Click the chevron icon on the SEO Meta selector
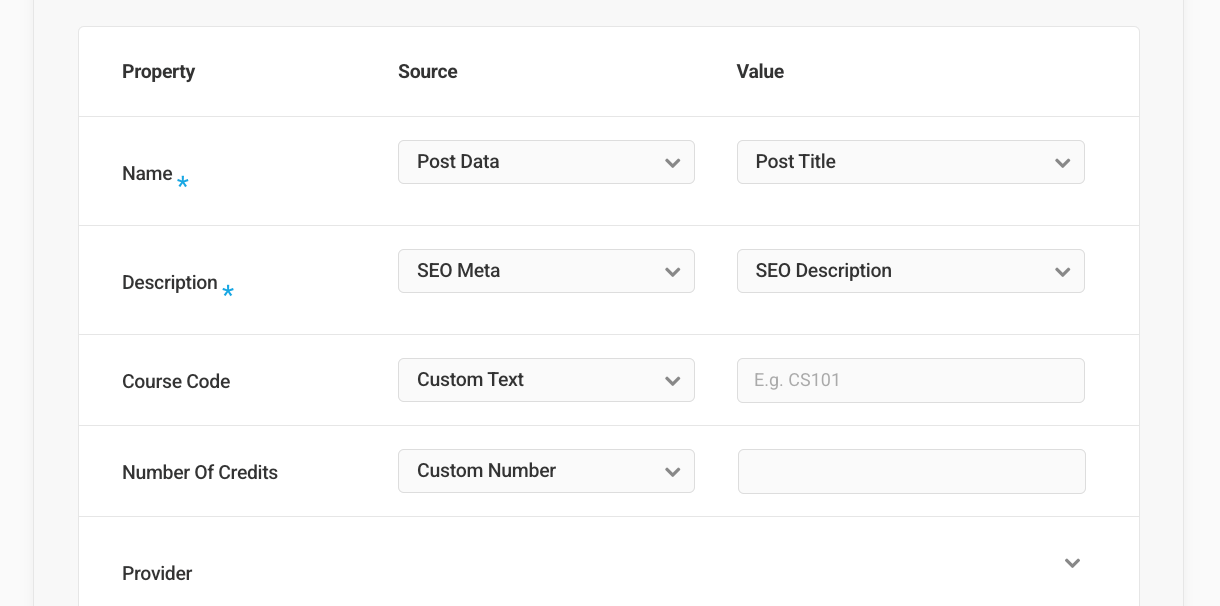Image resolution: width=1220 pixels, height=606 pixels. 672,270
